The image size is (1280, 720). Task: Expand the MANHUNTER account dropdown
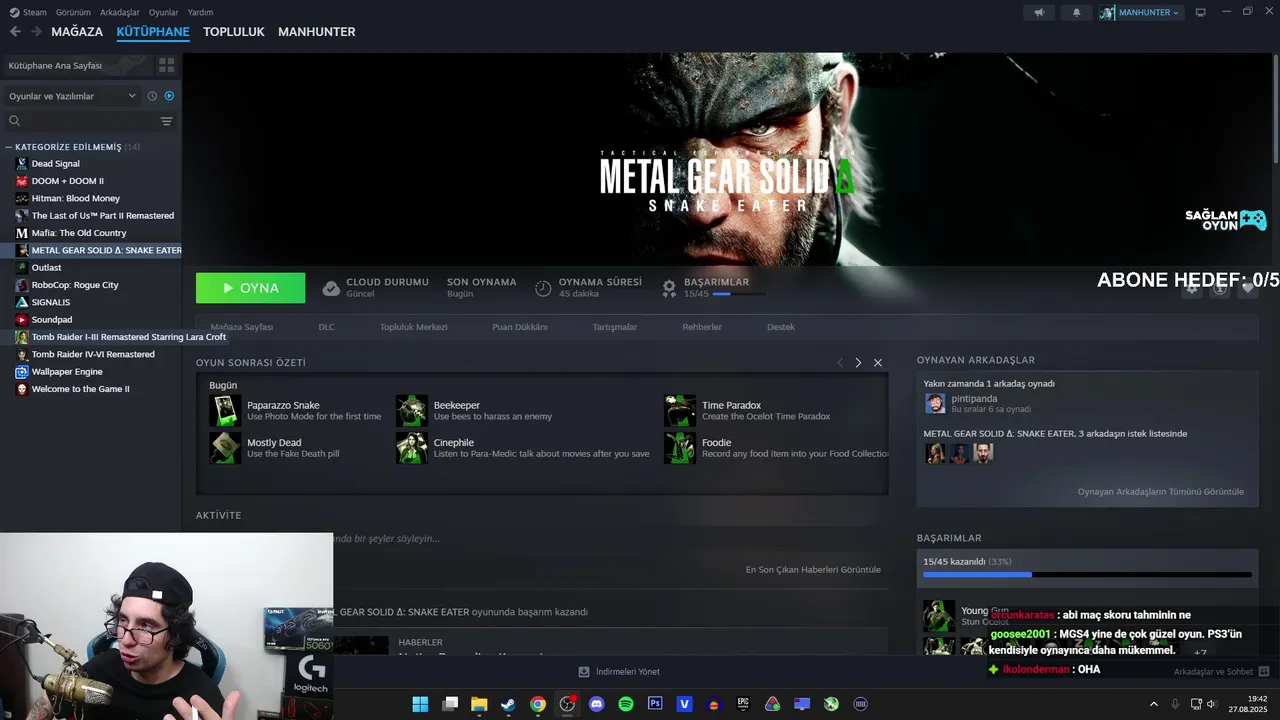[1140, 12]
